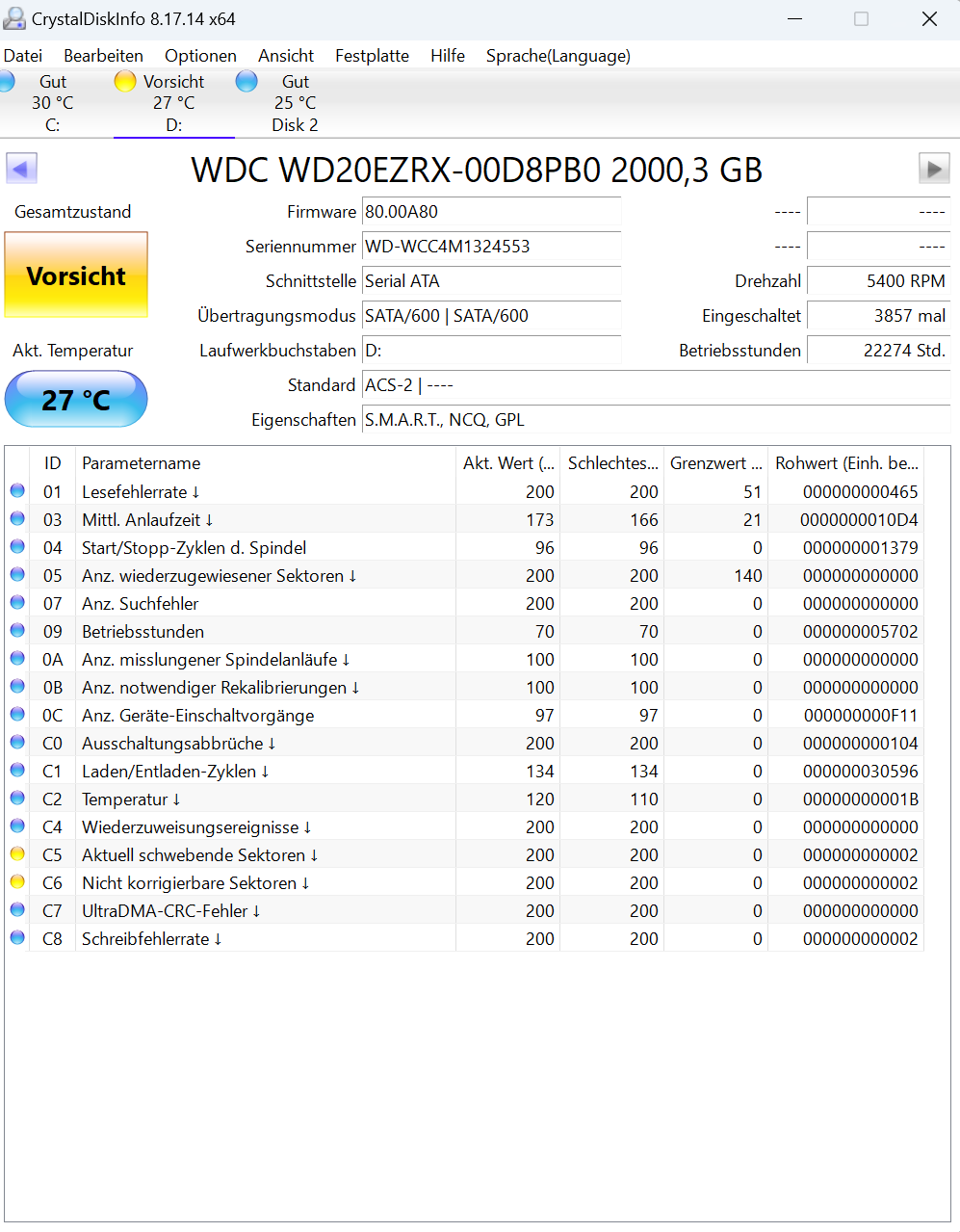Open the Optionen menu
The height and width of the screenshot is (1232, 960).
click(x=200, y=56)
